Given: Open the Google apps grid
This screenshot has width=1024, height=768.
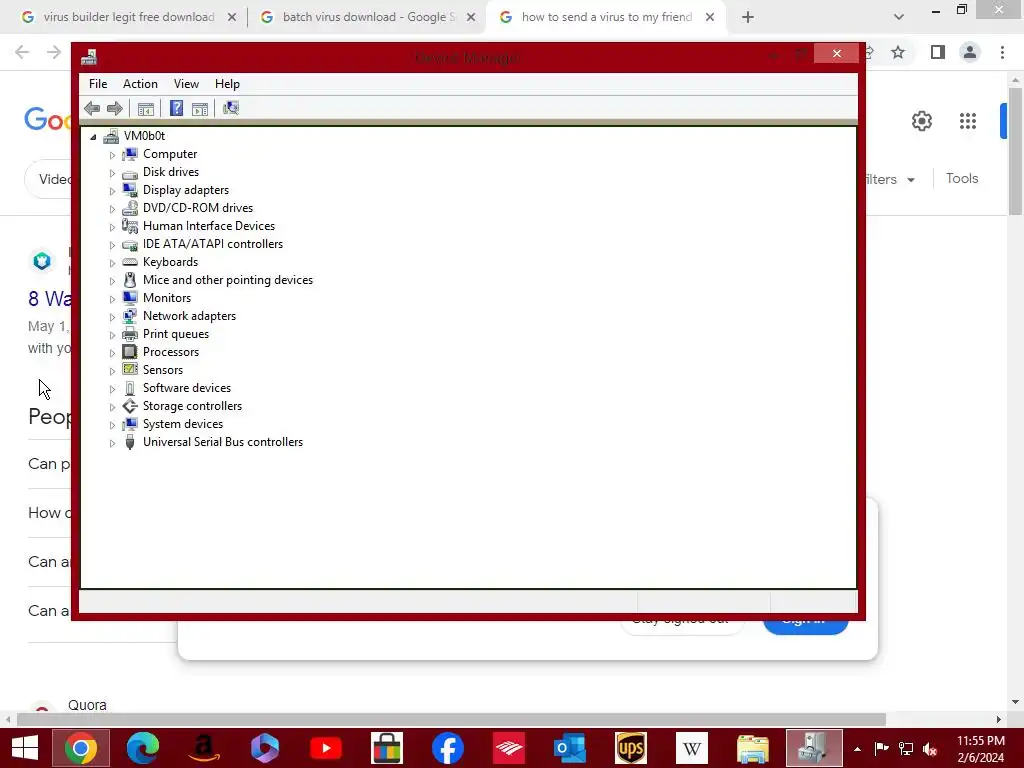Looking at the screenshot, I should pyautogui.click(x=968, y=121).
